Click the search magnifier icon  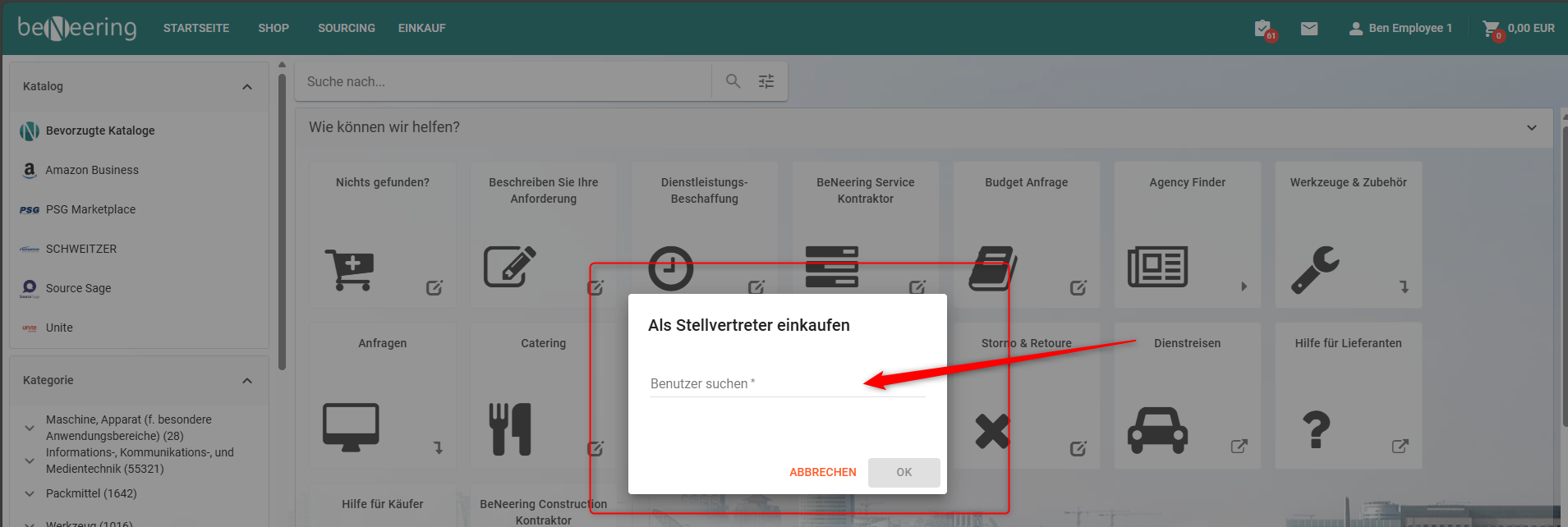click(x=733, y=81)
